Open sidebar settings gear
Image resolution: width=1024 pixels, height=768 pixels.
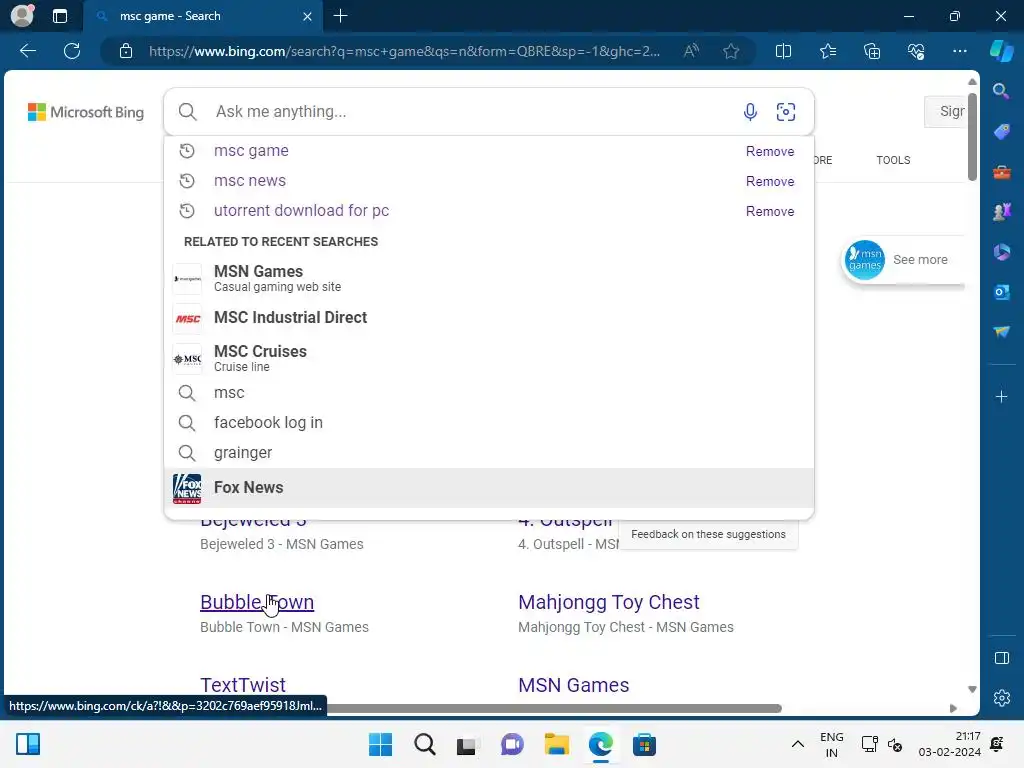pos(1001,697)
